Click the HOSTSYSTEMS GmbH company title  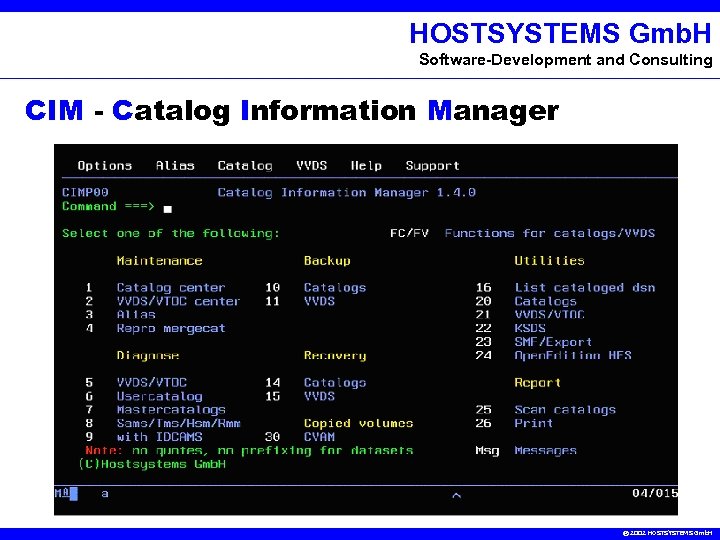coord(561,33)
